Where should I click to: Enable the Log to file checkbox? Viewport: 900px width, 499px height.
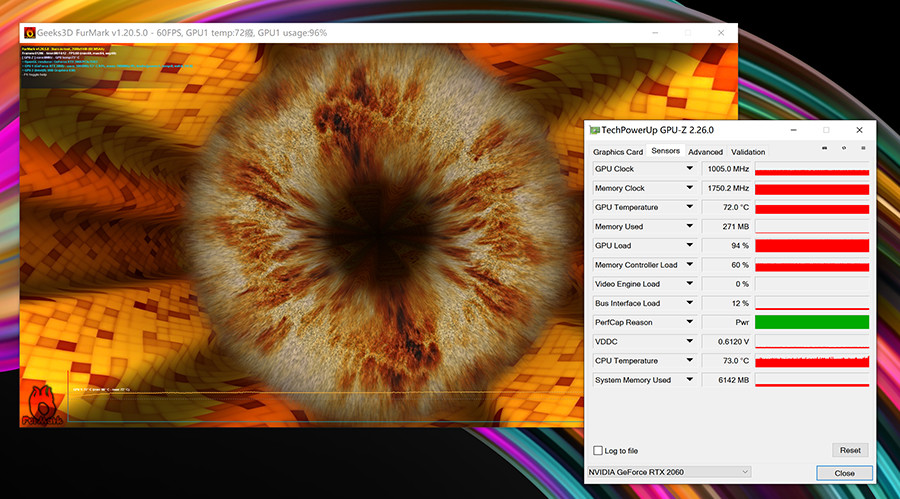[x=598, y=451]
